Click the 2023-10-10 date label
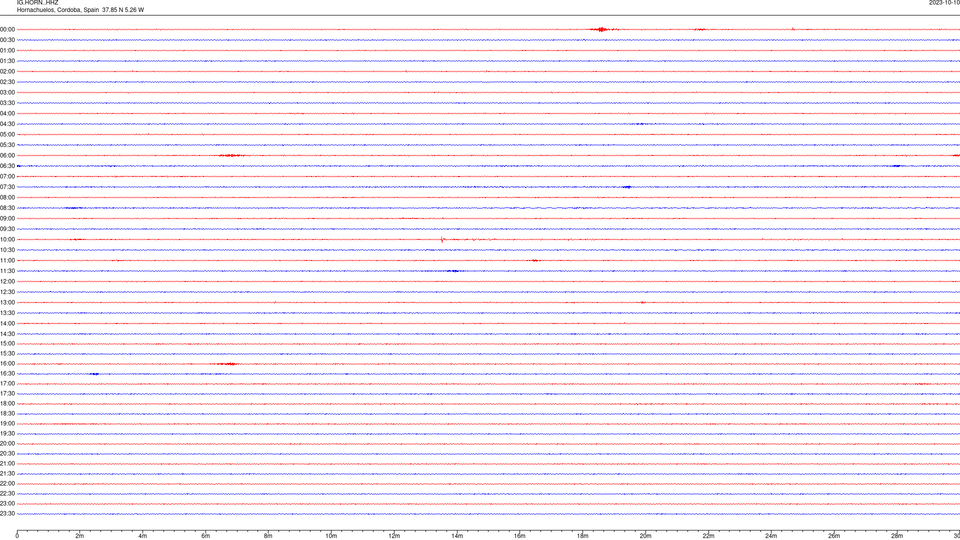The height and width of the screenshot is (540, 960). pos(944,2)
